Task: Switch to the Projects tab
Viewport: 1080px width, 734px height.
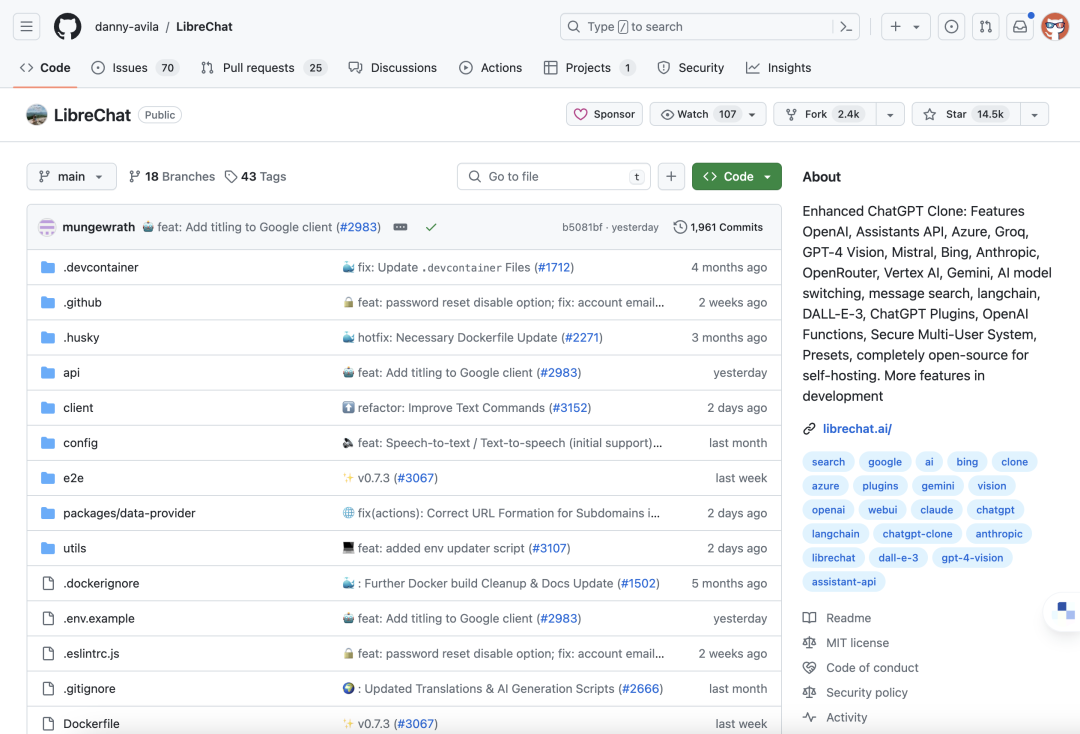Action: tap(589, 67)
